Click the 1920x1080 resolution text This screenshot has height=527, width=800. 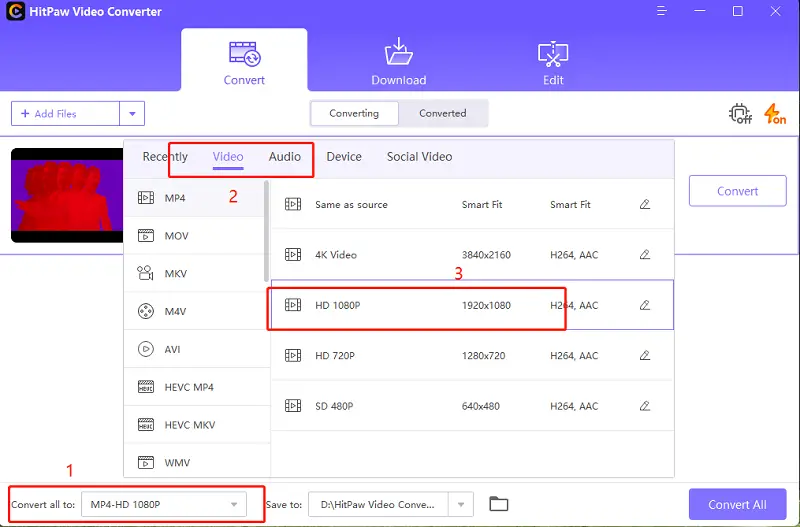[486, 305]
